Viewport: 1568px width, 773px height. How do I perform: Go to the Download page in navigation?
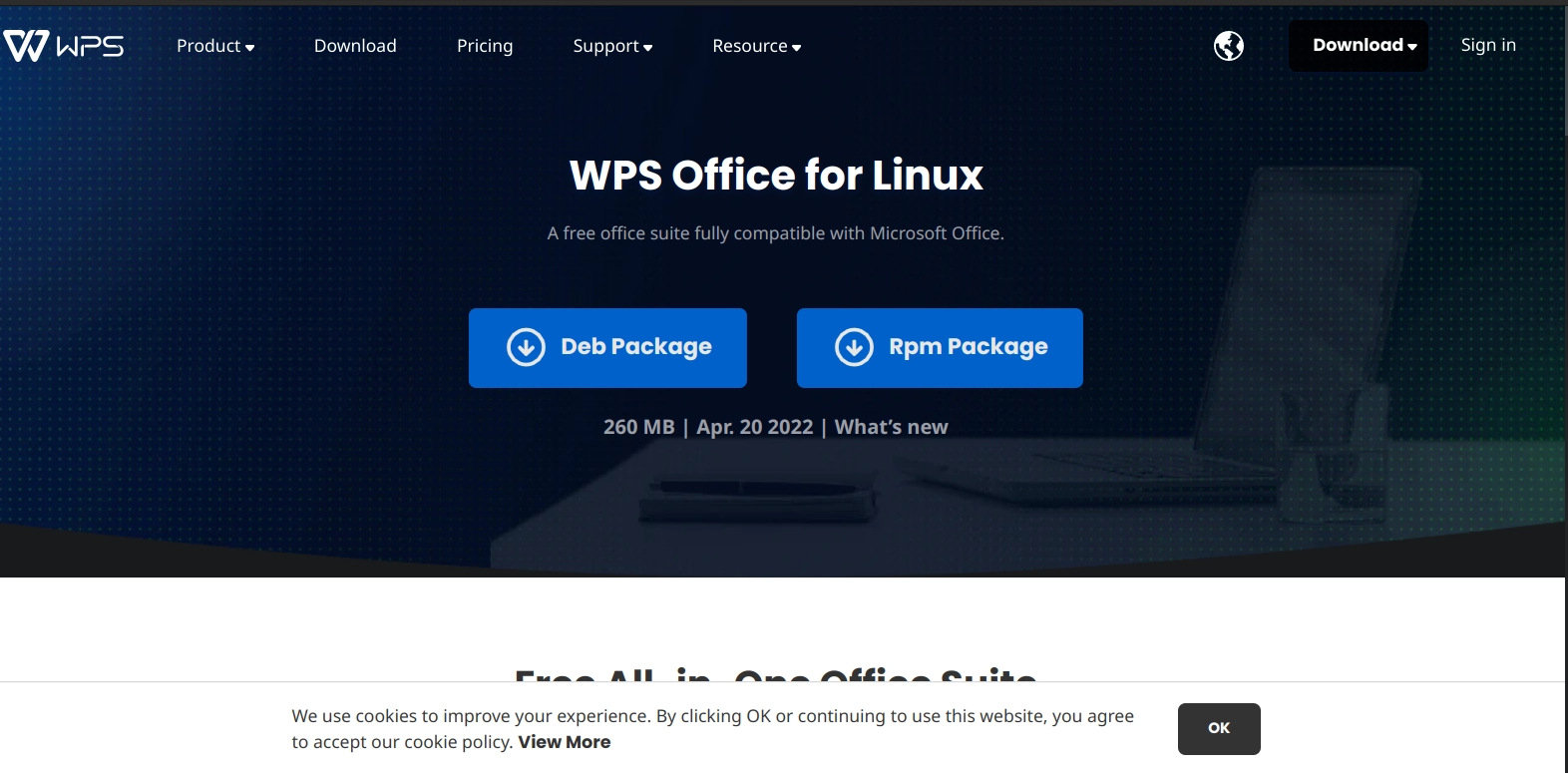(355, 46)
